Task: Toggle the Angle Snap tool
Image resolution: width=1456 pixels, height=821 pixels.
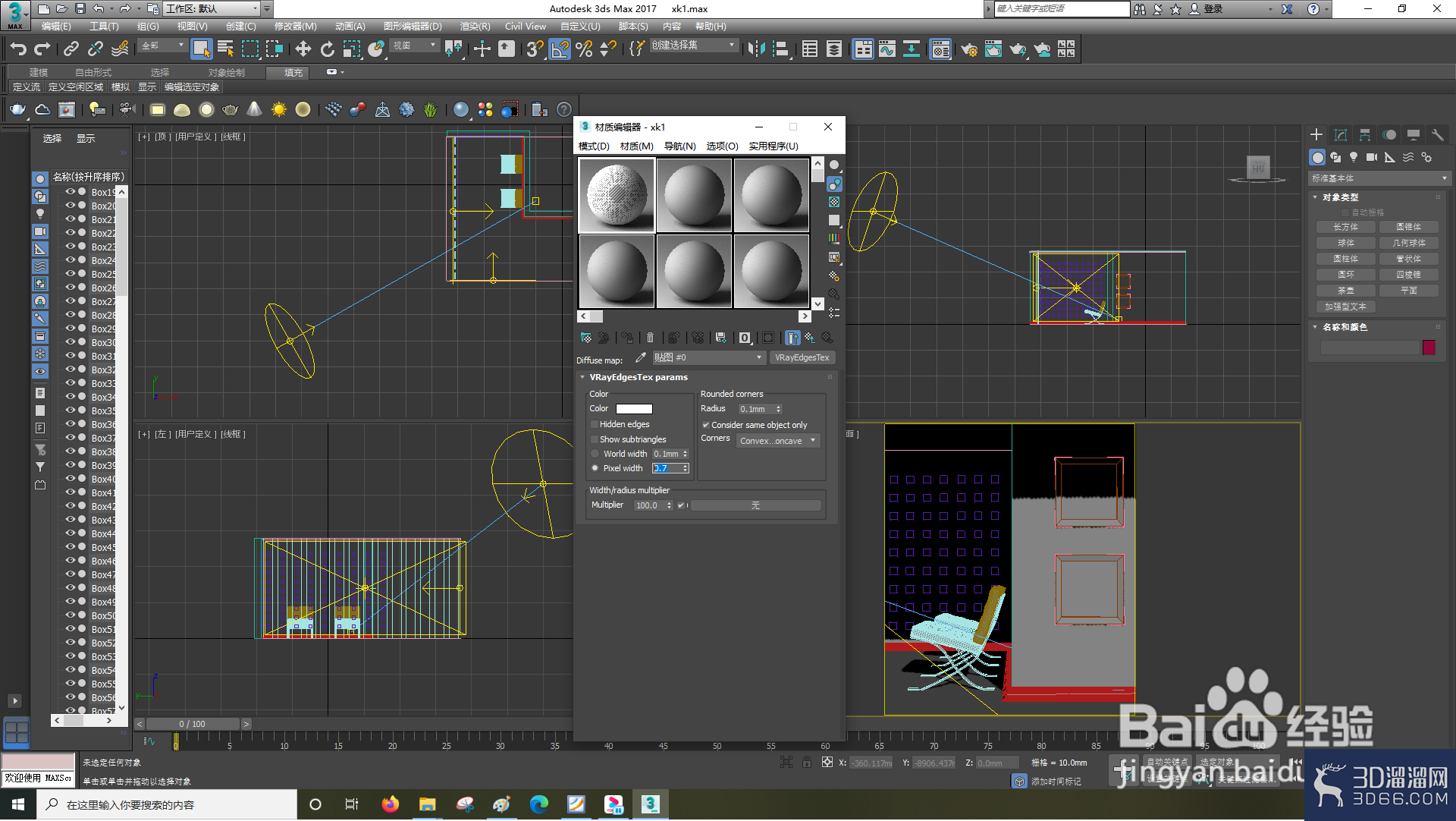Action: point(560,49)
